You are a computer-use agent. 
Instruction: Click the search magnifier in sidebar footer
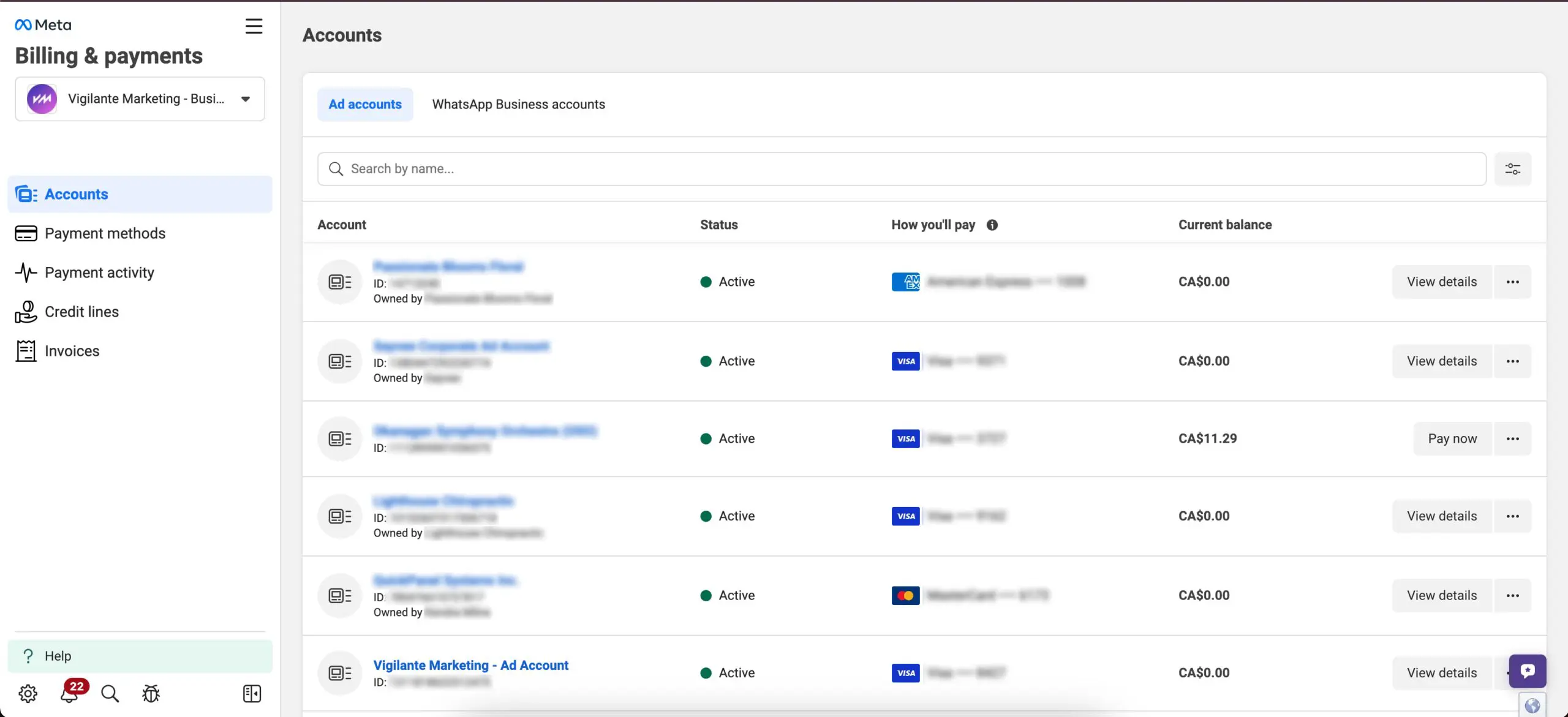point(110,693)
